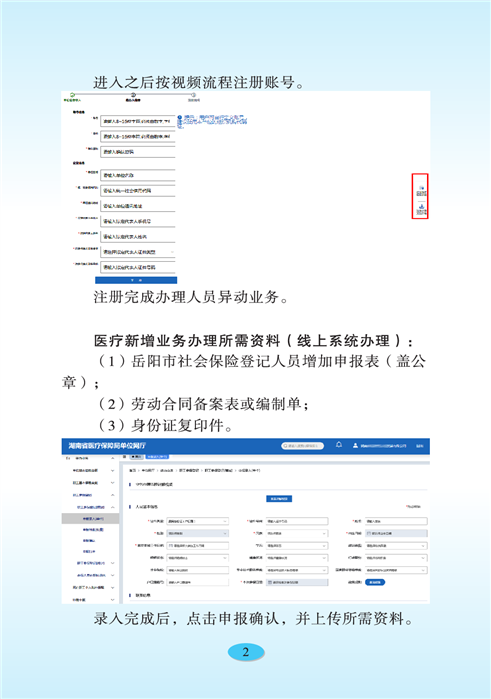
Task: Focus the name input at the first row's right end
Action: (x=396, y=521)
